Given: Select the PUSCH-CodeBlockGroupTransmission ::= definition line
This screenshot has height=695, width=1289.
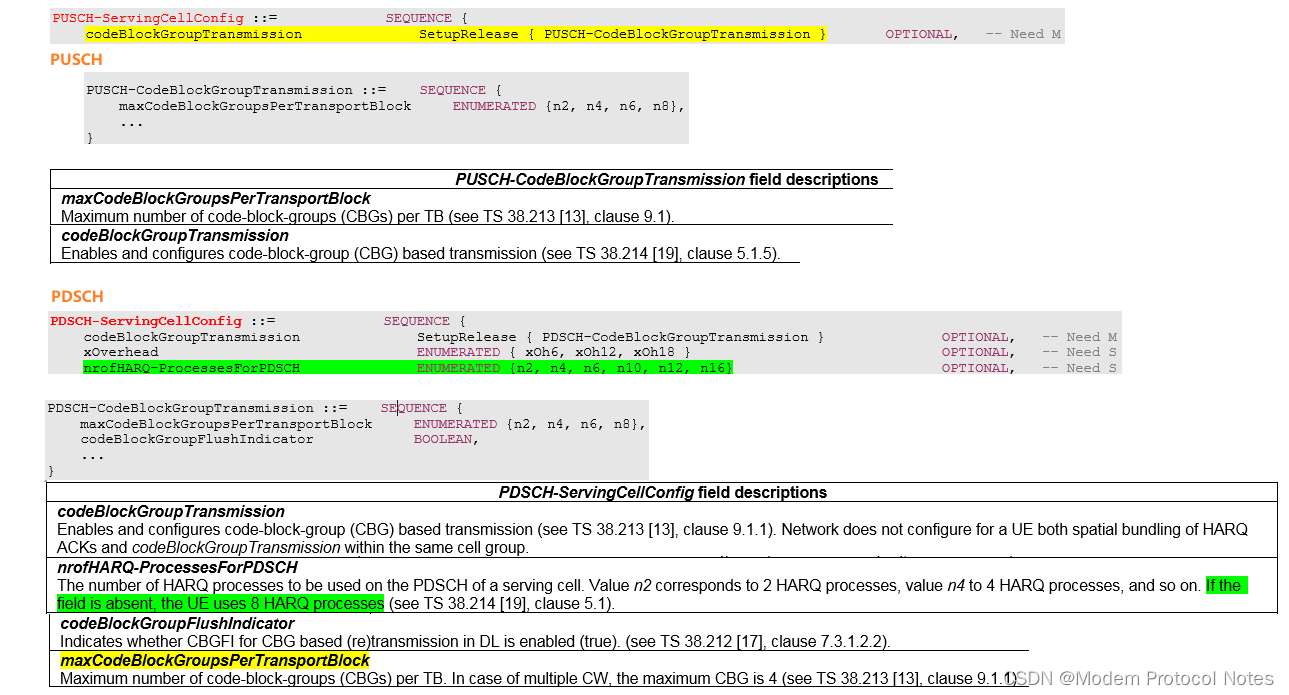Looking at the screenshot, I should 294,90.
